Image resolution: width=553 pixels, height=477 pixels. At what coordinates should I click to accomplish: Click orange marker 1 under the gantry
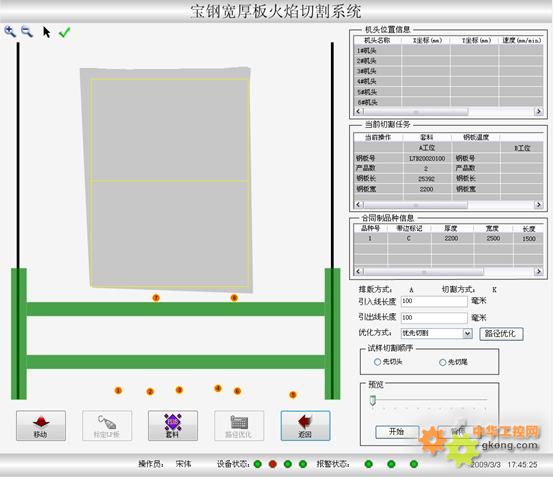pyautogui.click(x=118, y=391)
